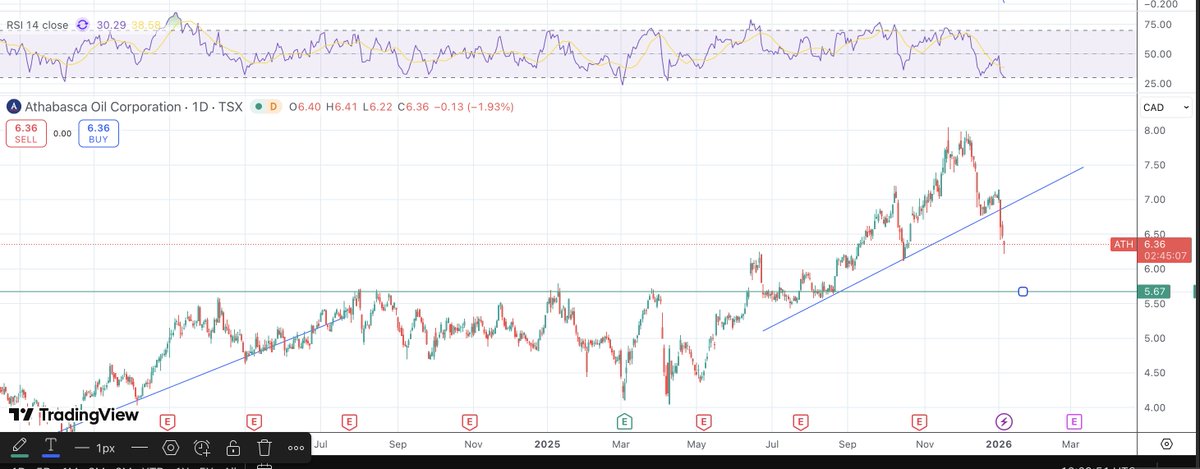Open drawing settings hexagon icon
Image resolution: width=1200 pixels, height=469 pixels.
[x=171, y=447]
